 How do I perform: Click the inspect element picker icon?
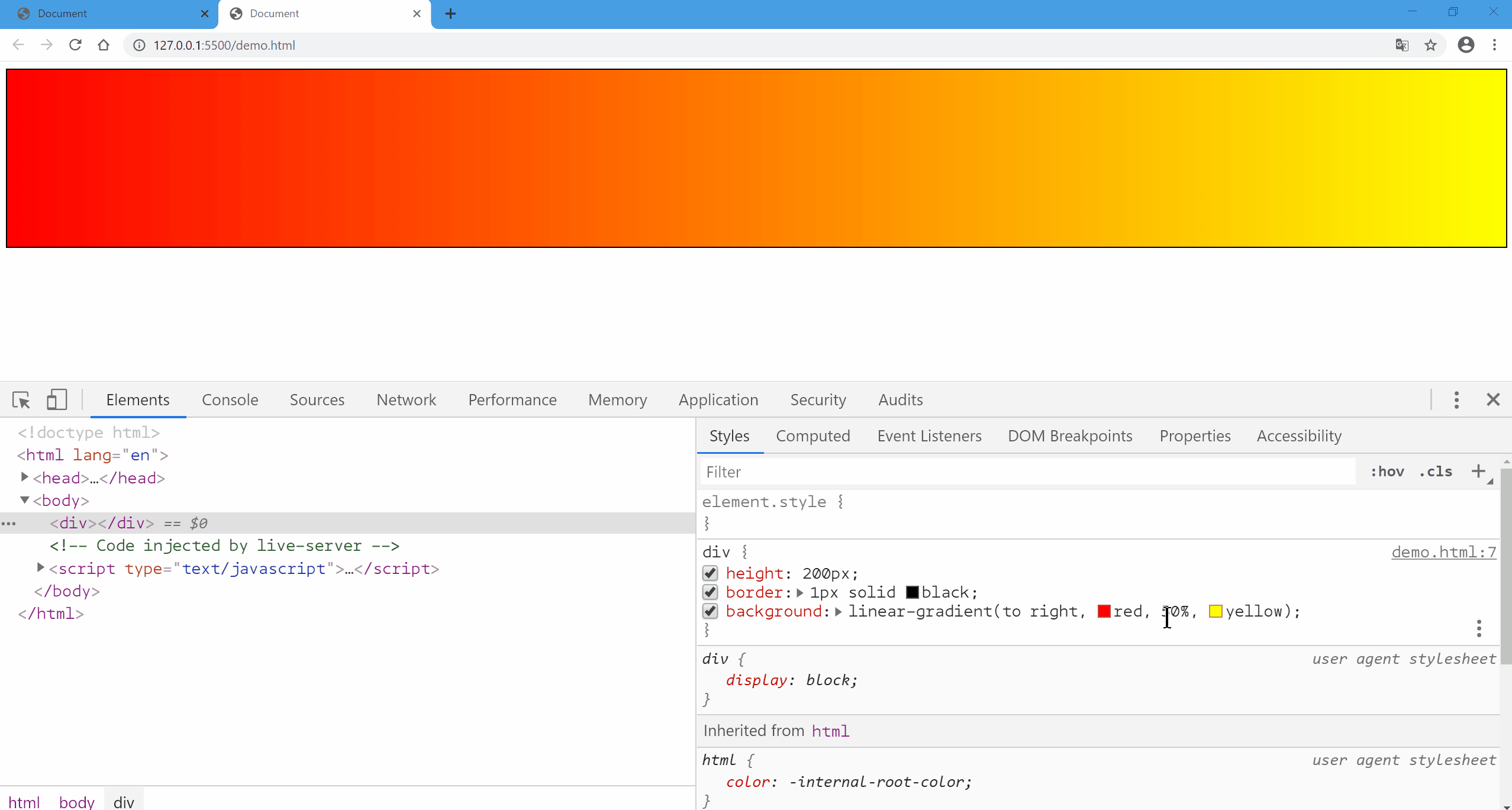click(x=21, y=400)
